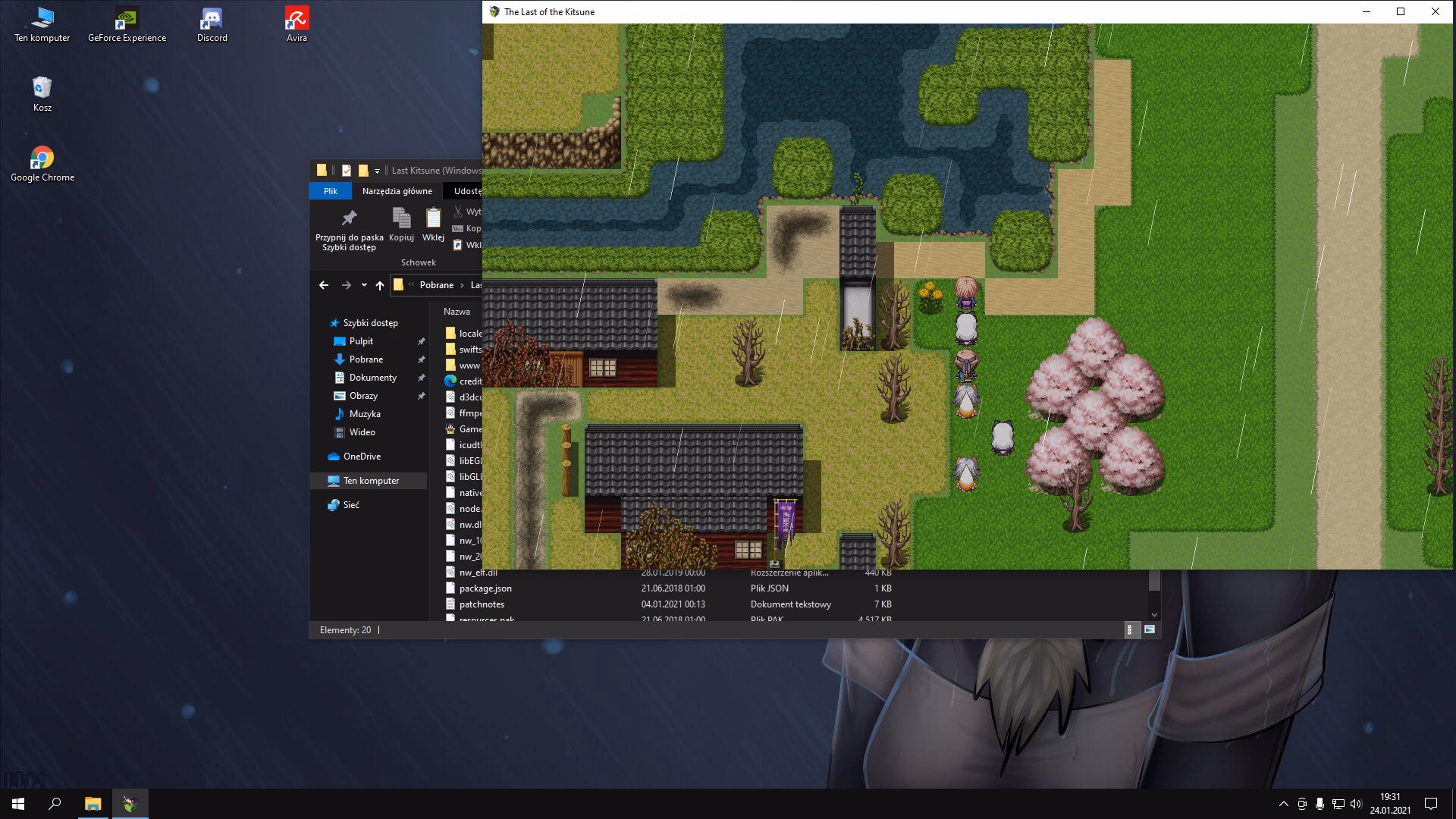Open the quick access toolbar customize dropdown
Viewport: 1456px width, 819px height.
tap(377, 171)
